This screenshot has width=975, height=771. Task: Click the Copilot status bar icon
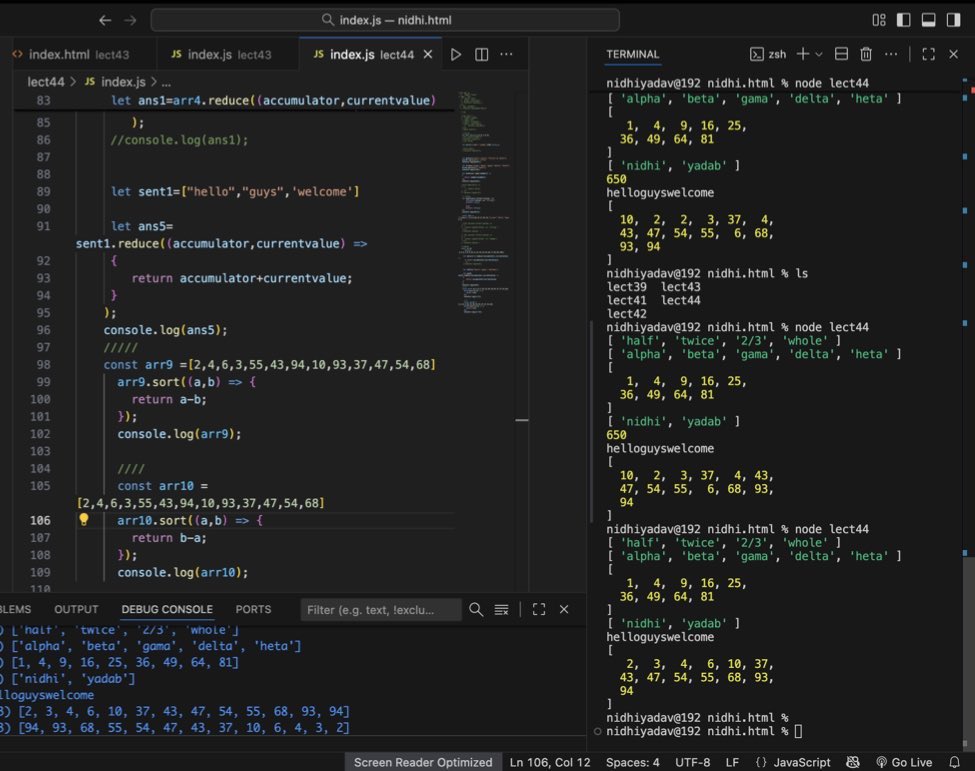853,762
